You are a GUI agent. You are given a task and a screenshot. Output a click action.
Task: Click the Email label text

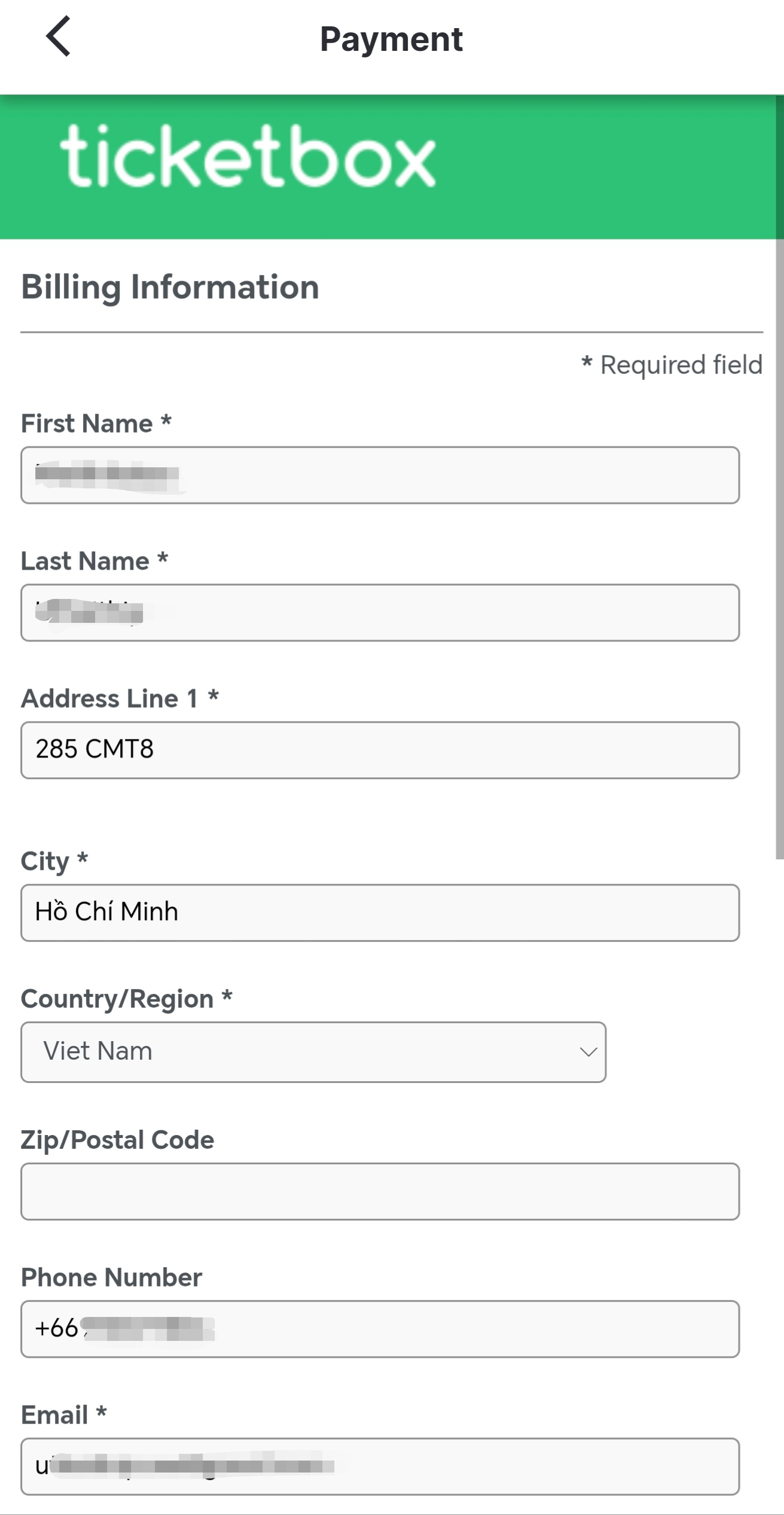point(54,1415)
